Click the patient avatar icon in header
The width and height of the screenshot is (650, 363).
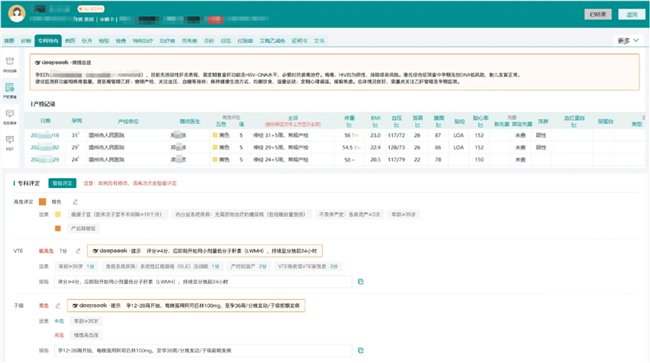pos(17,14)
